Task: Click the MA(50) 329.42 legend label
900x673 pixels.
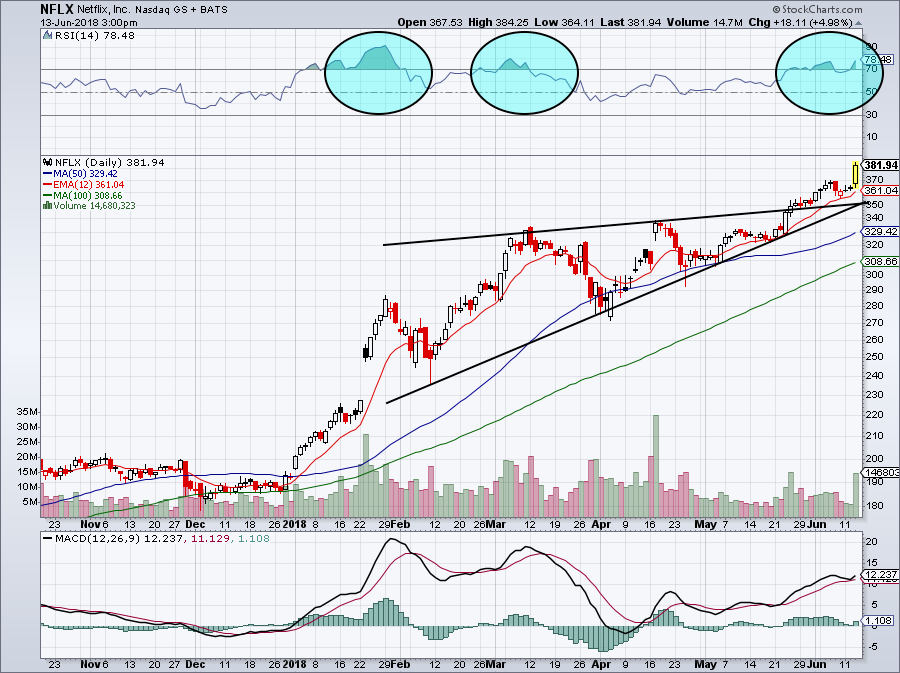Action: [x=85, y=174]
